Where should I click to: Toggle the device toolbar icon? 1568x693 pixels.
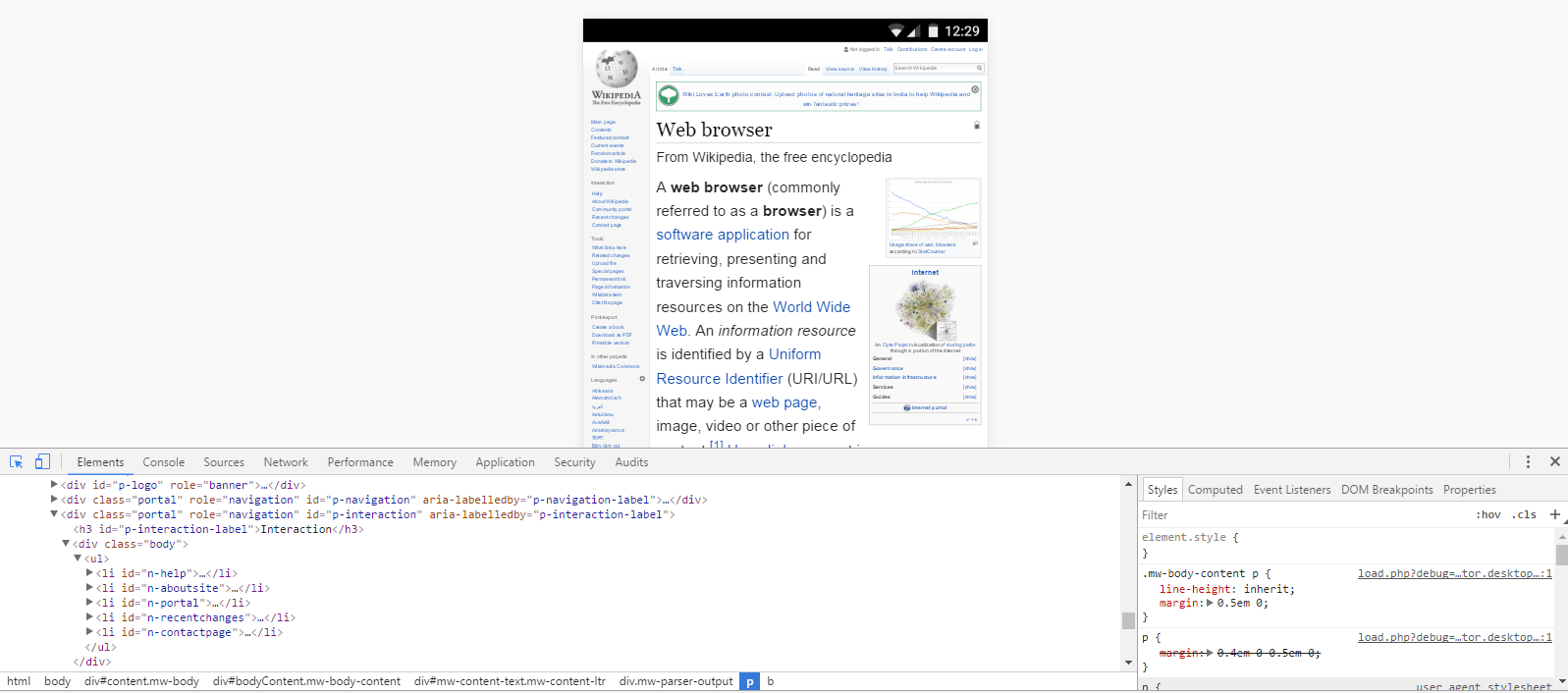tap(42, 461)
